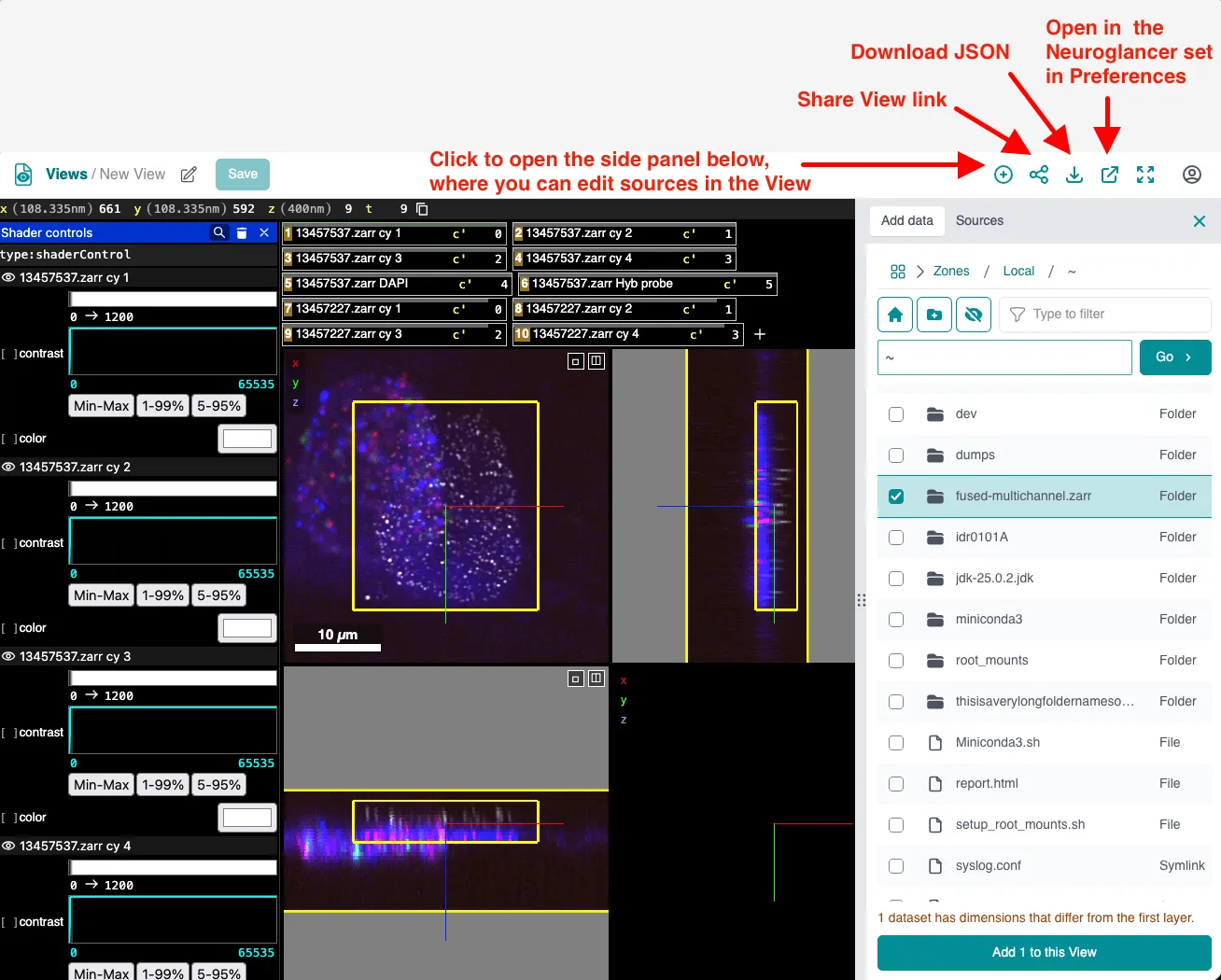Create a new folder in file browser
Viewport: 1221px width, 980px height.
pyautogui.click(x=934, y=315)
